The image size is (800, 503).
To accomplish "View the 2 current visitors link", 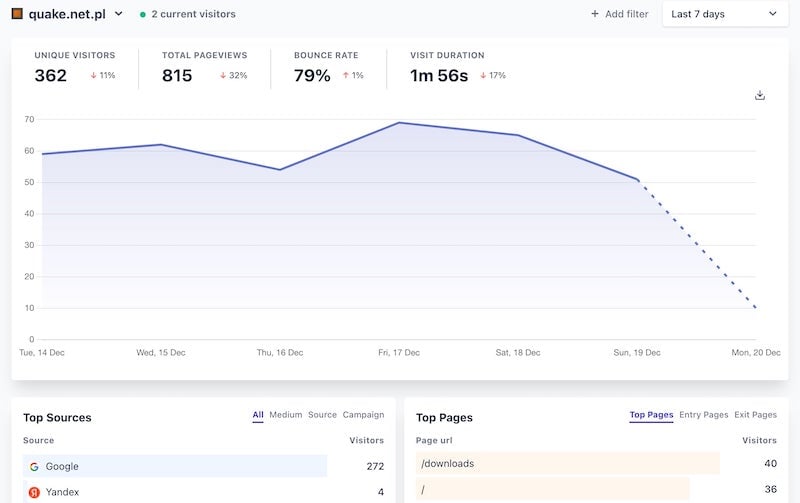I will click(x=193, y=14).
